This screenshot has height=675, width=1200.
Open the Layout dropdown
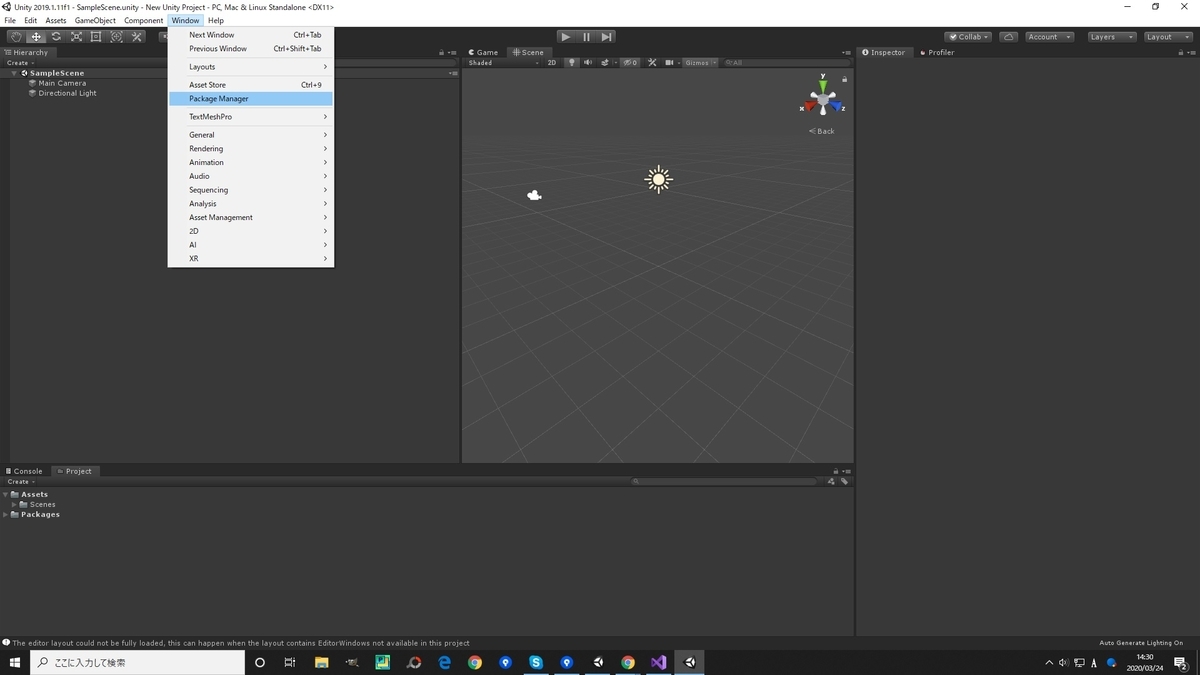coord(1166,37)
